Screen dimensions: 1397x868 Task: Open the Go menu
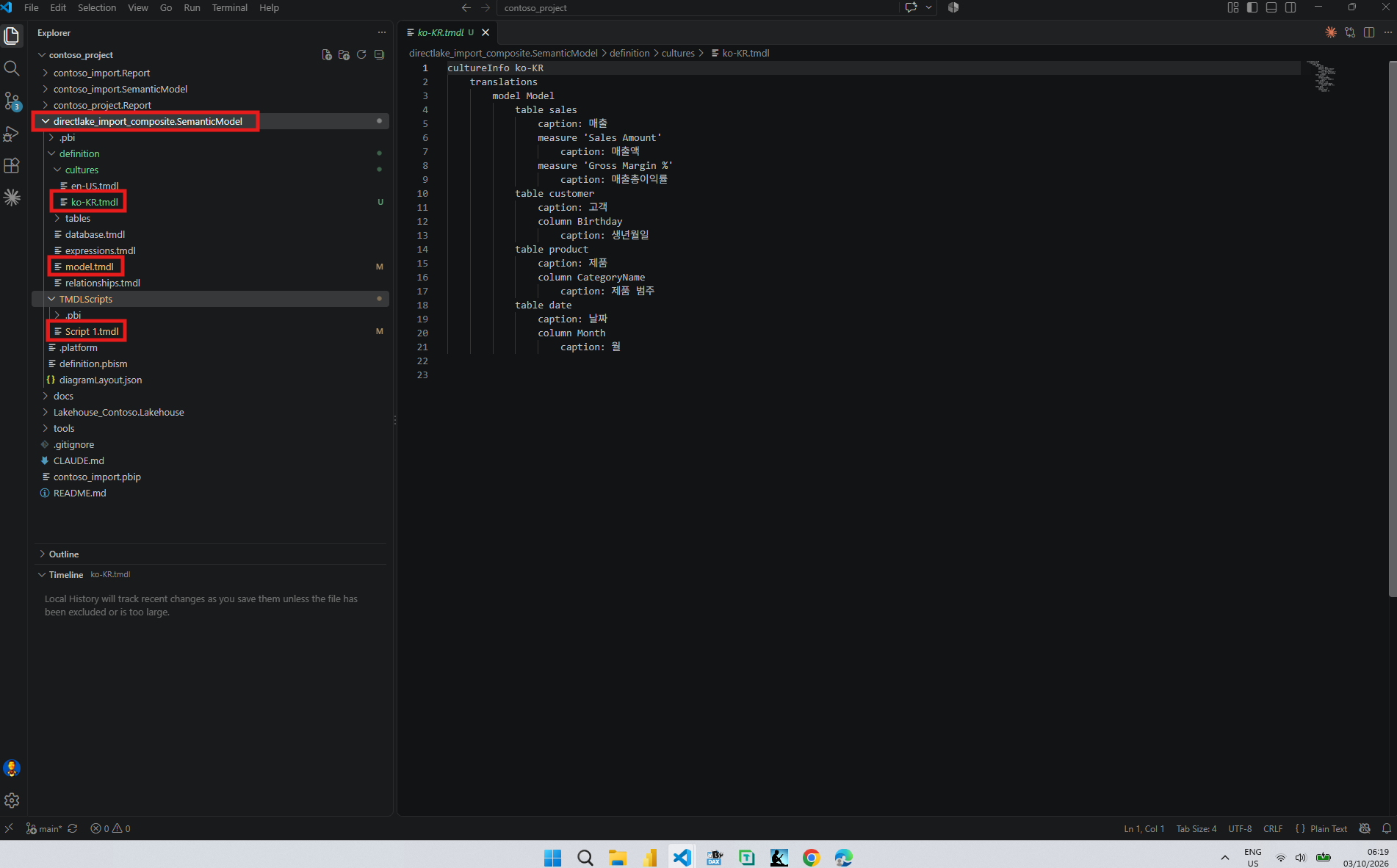(x=166, y=7)
